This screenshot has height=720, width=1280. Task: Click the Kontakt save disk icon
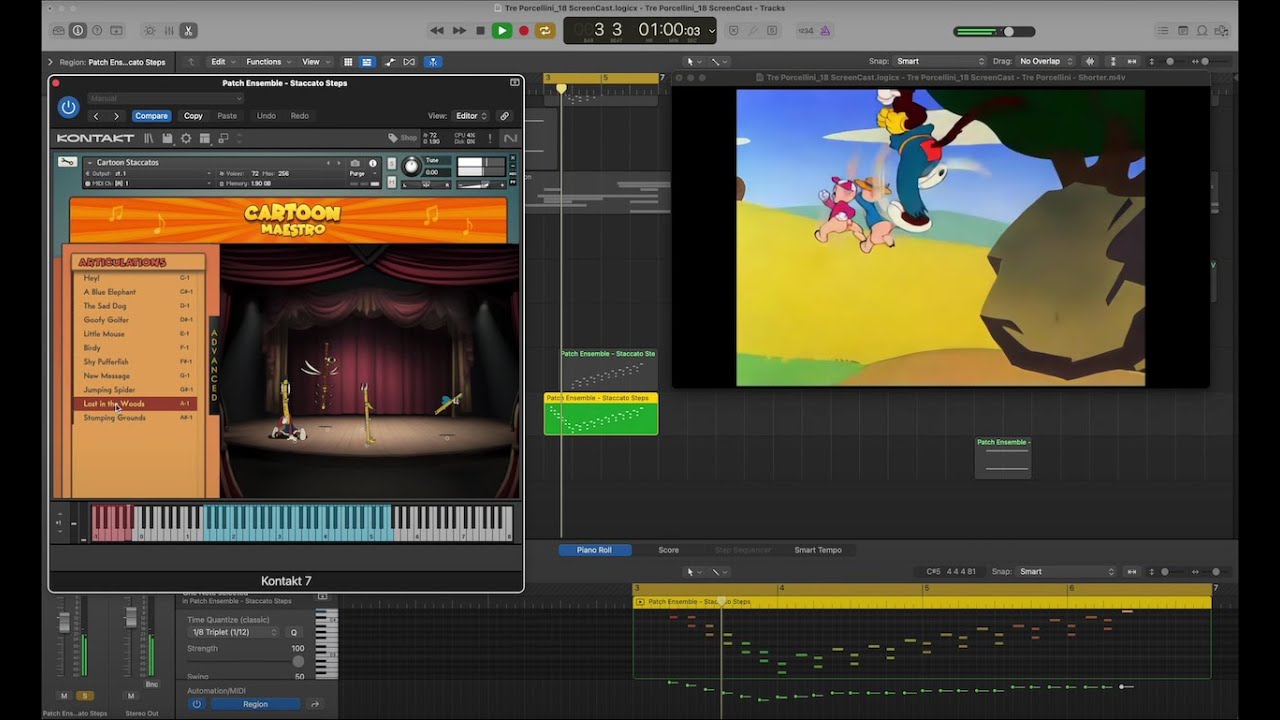[x=167, y=138]
